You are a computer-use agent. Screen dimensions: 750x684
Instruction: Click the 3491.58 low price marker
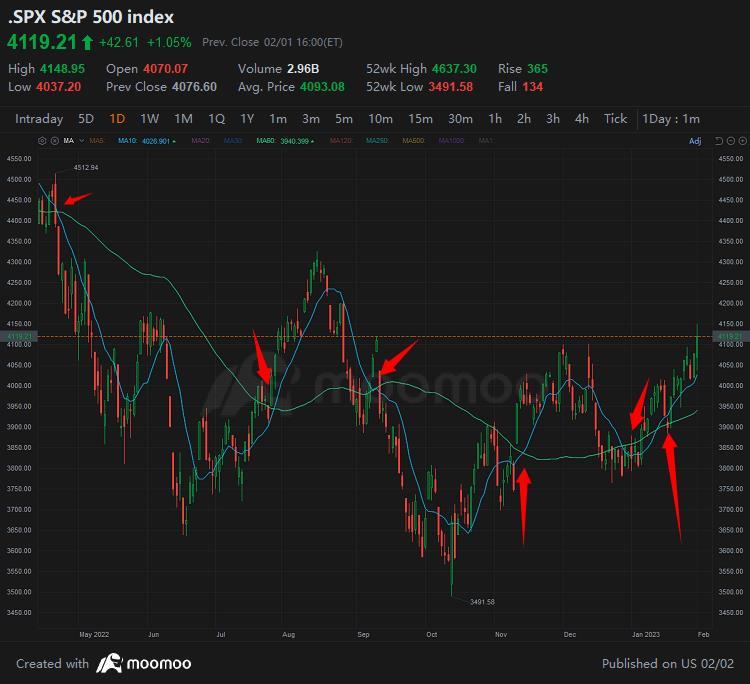[x=482, y=601]
